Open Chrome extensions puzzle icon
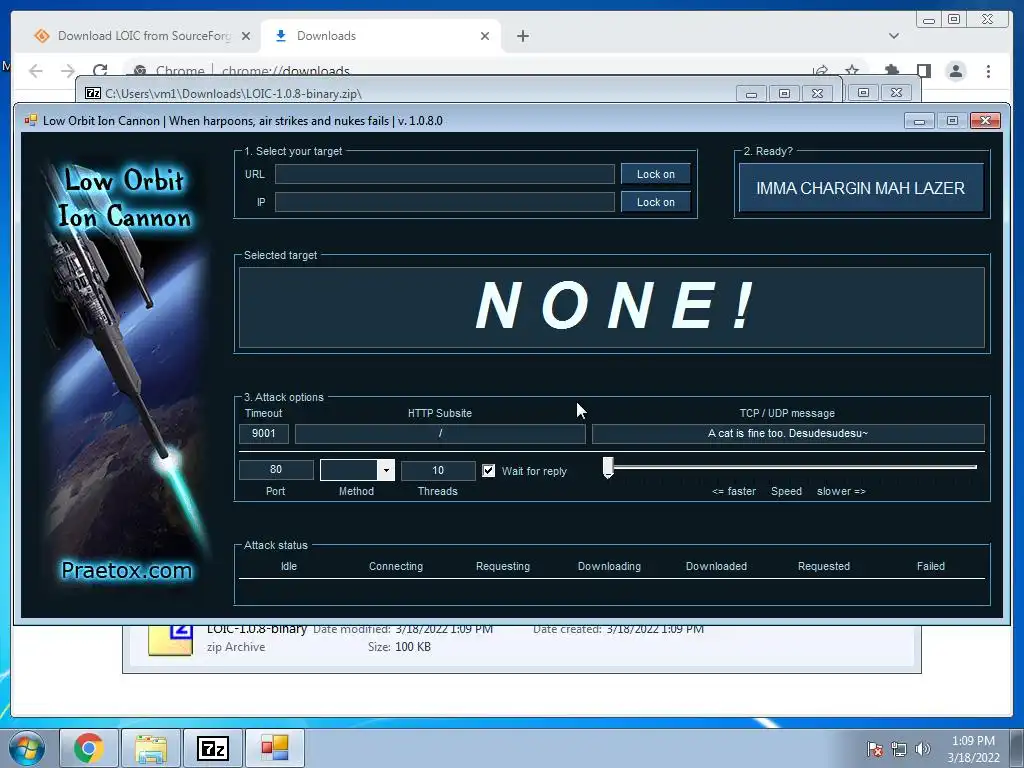Screen dimensions: 1024x768 point(891,70)
